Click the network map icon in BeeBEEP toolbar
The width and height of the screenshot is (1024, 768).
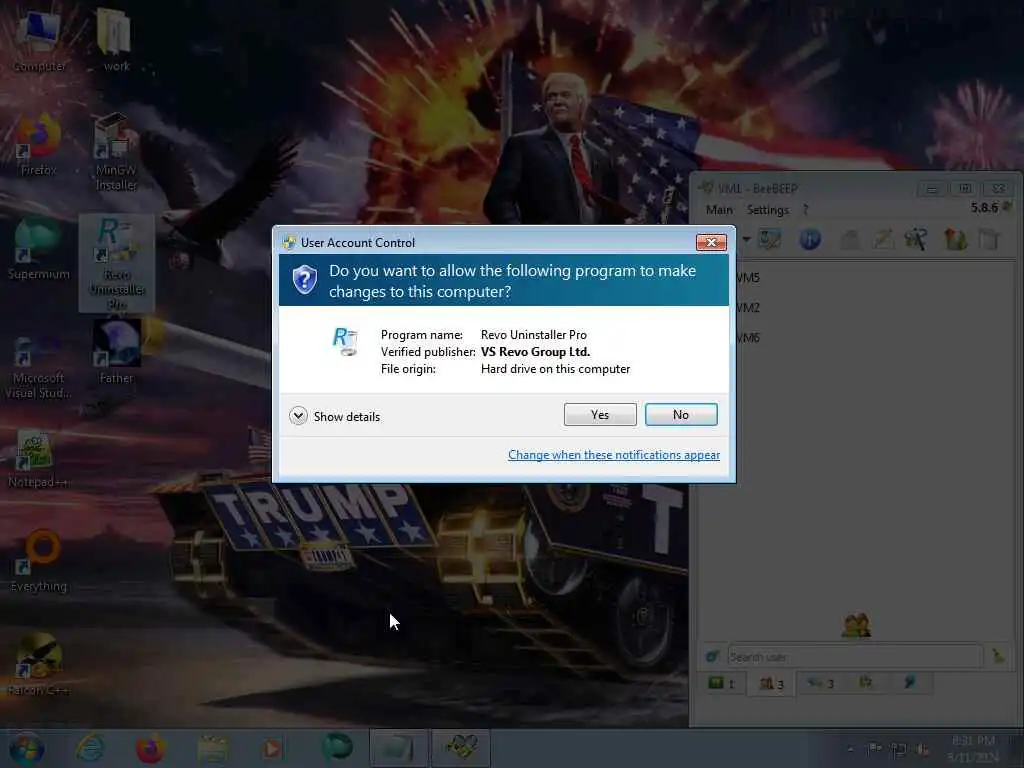pyautogui.click(x=770, y=239)
